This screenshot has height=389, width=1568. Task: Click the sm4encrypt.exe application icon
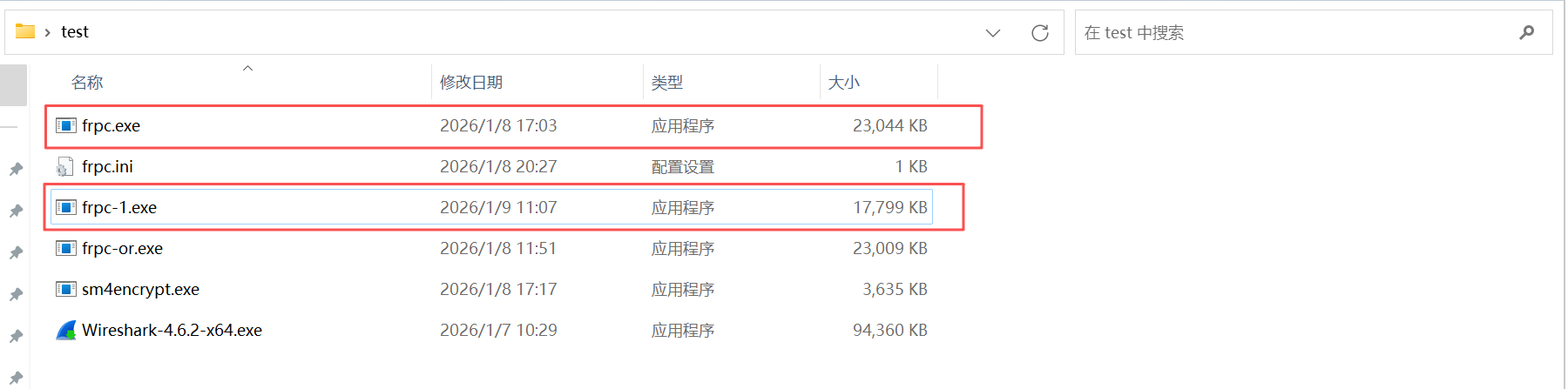(65, 289)
